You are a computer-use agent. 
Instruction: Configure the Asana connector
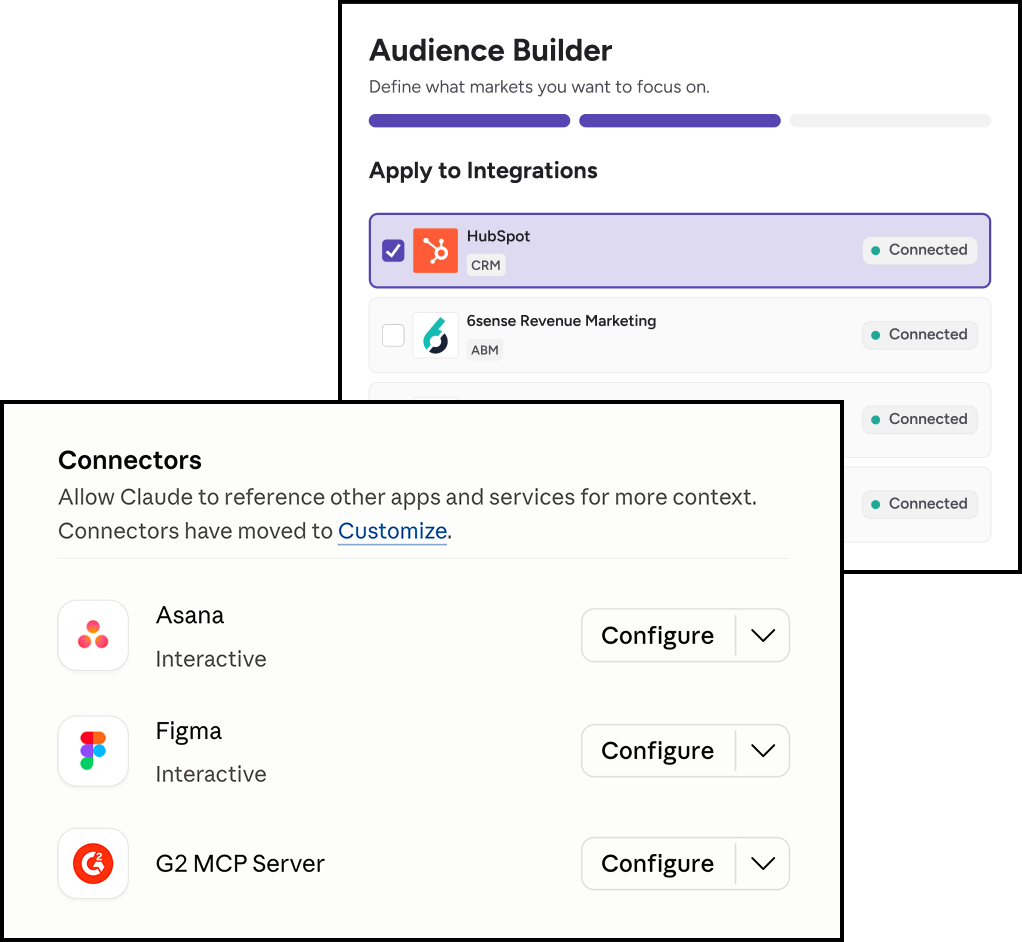[658, 635]
